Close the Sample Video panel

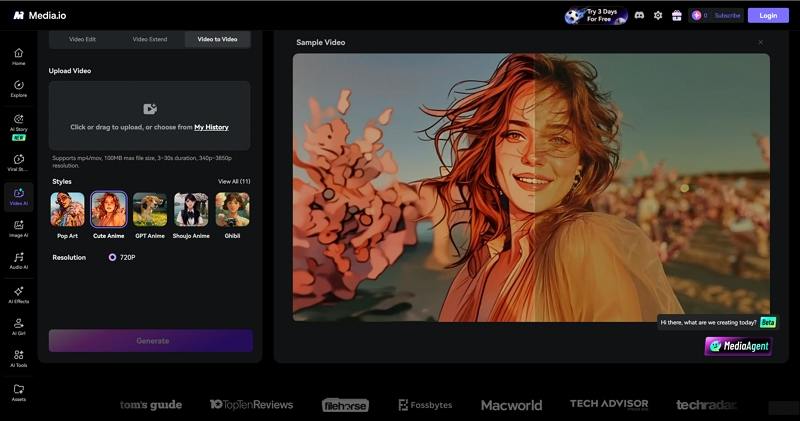(760, 42)
